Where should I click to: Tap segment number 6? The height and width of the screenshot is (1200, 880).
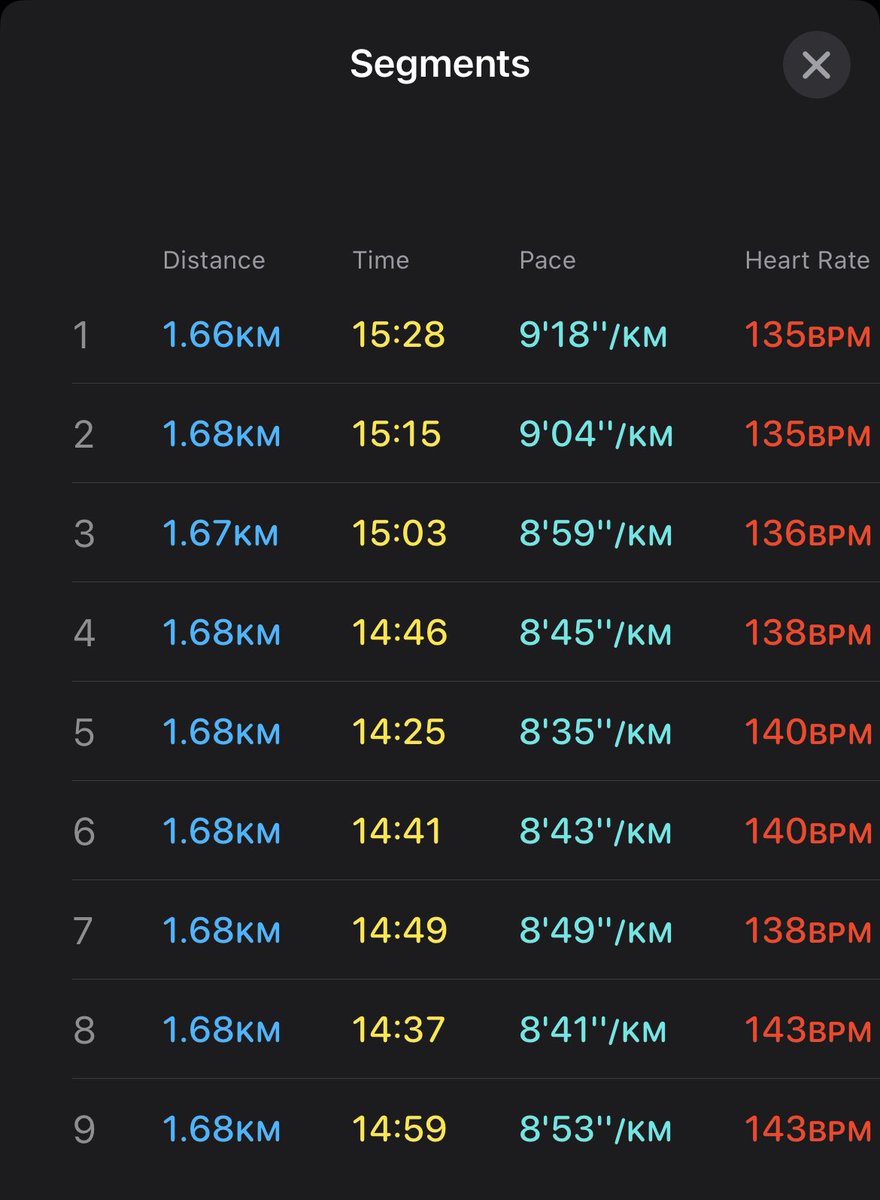tap(84, 831)
